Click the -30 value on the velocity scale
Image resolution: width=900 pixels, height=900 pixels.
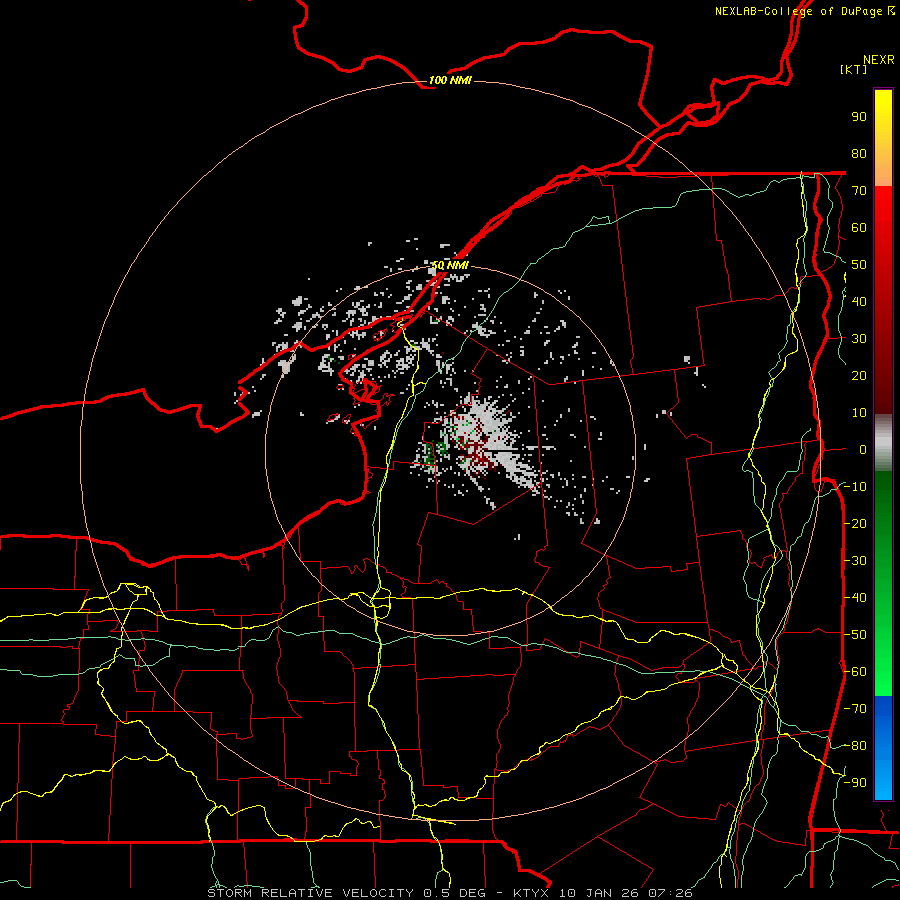[855, 561]
